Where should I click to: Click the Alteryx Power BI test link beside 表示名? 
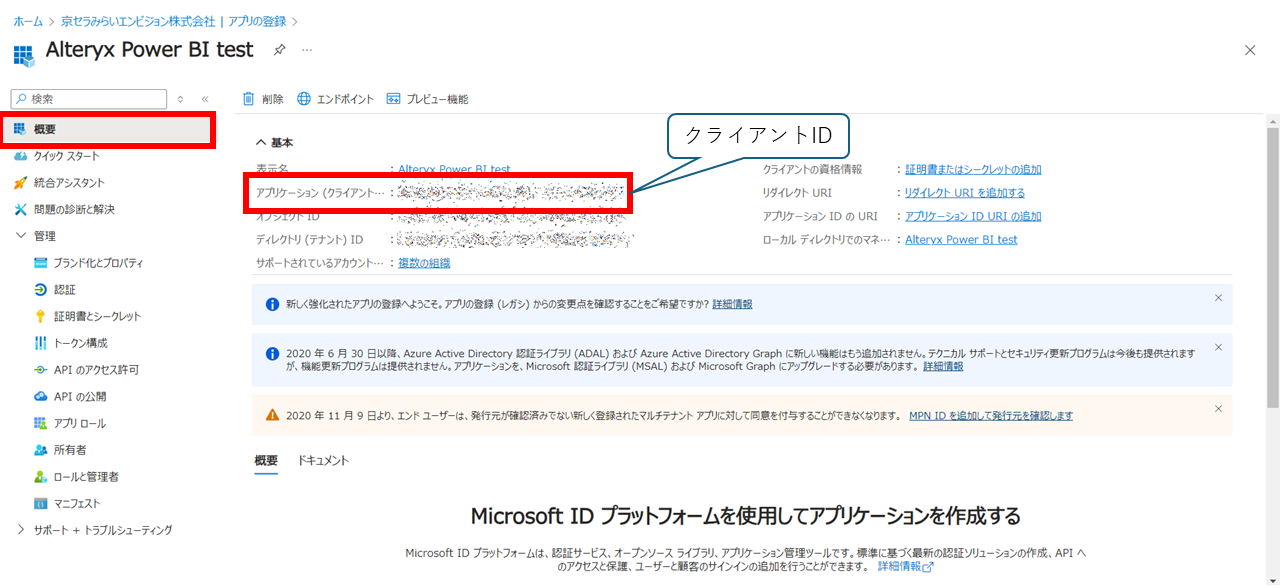454,170
